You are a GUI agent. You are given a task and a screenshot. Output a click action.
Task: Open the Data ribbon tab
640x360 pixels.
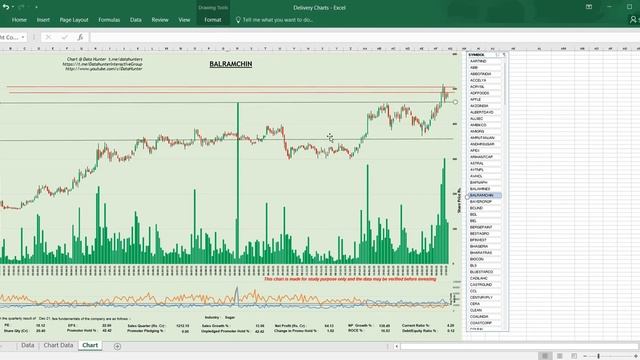tap(136, 20)
